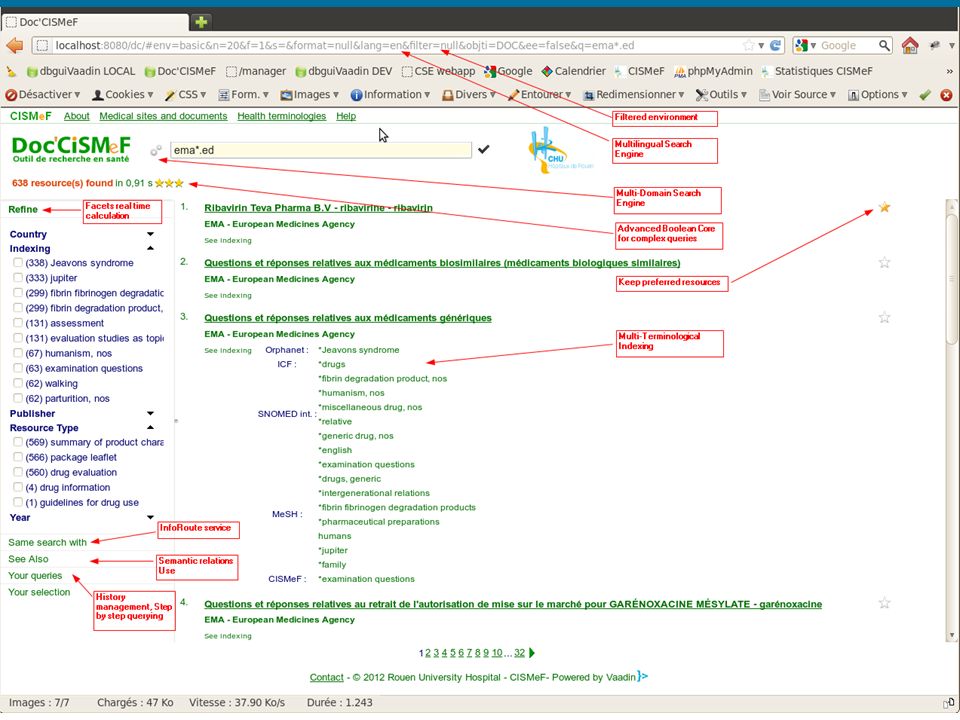Click the gears icon beside the search box
960x720 pixels.
point(156,150)
